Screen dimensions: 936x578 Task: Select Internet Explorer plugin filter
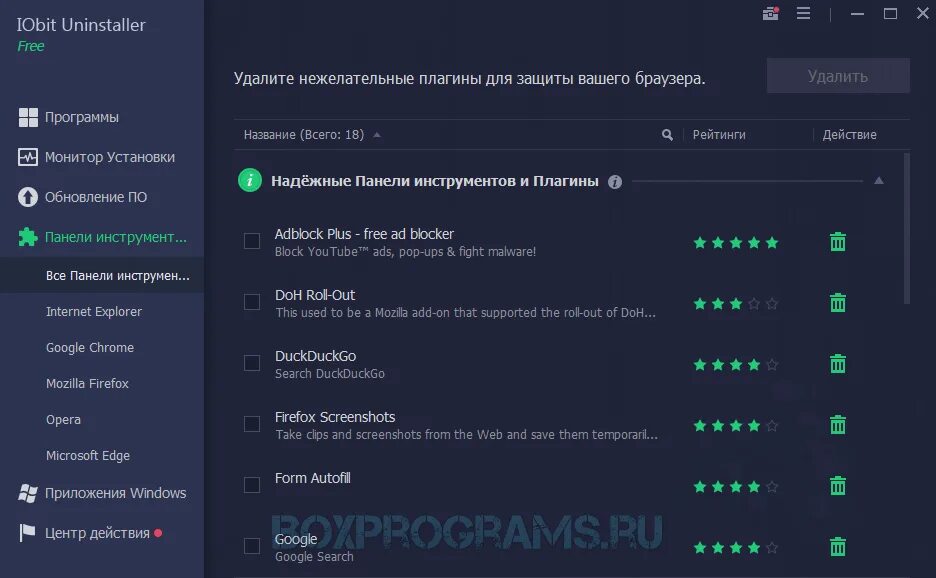pos(94,312)
